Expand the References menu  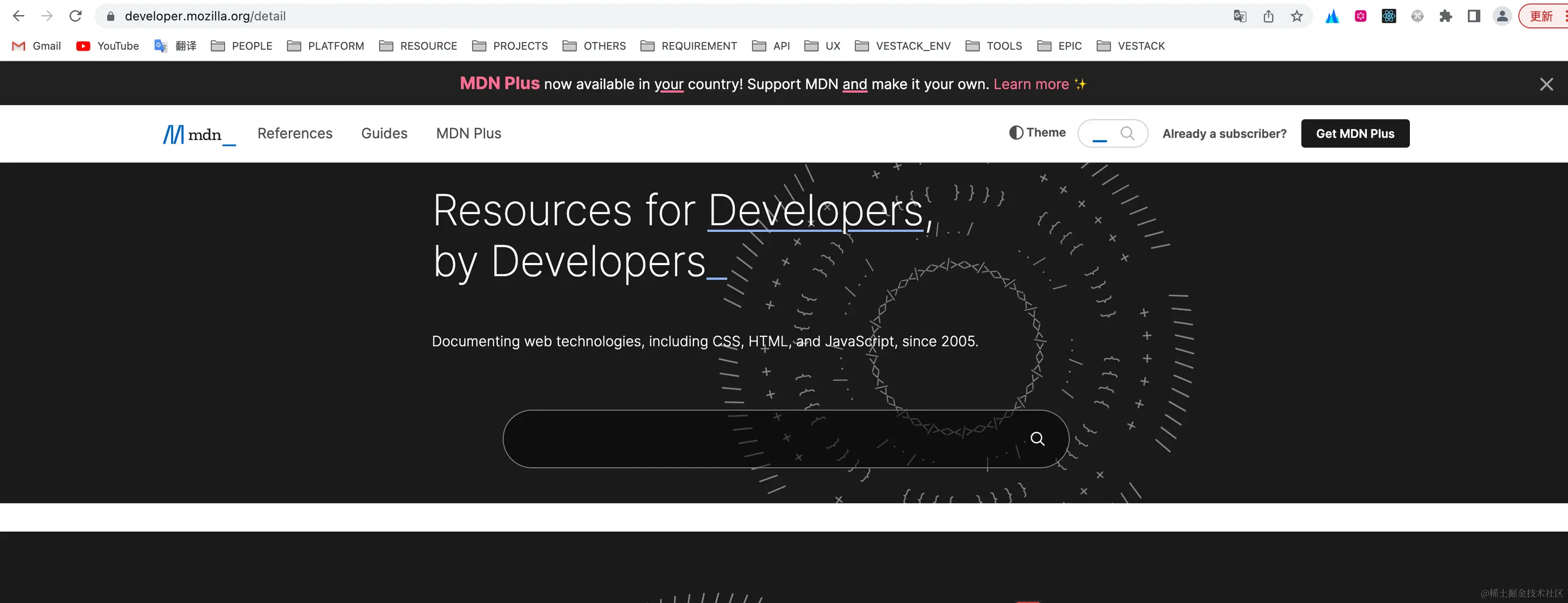295,133
